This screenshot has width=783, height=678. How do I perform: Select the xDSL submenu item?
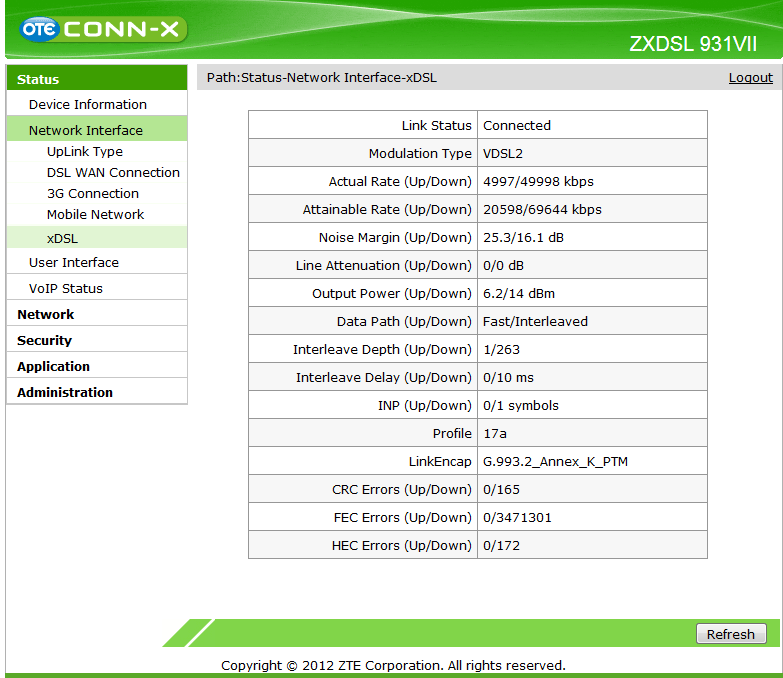62,238
